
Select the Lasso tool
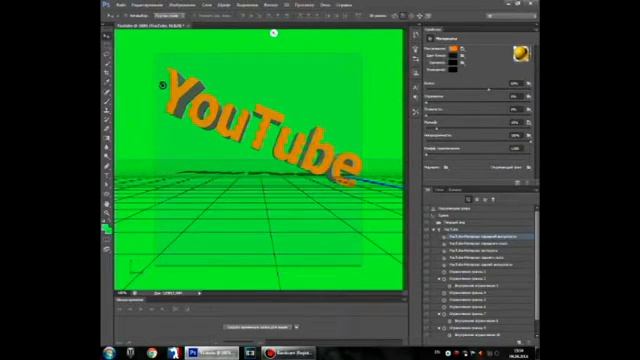[x=107, y=55]
